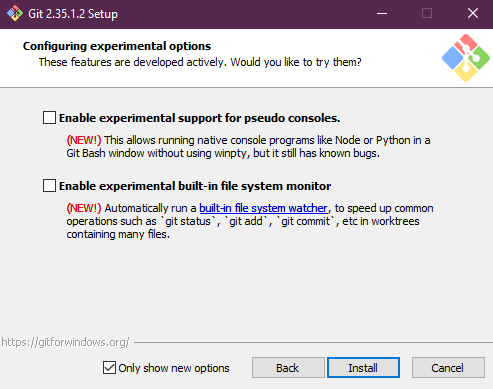493x389 pixels.
Task: Click the Configuring experimental options heading
Action: 117,46
